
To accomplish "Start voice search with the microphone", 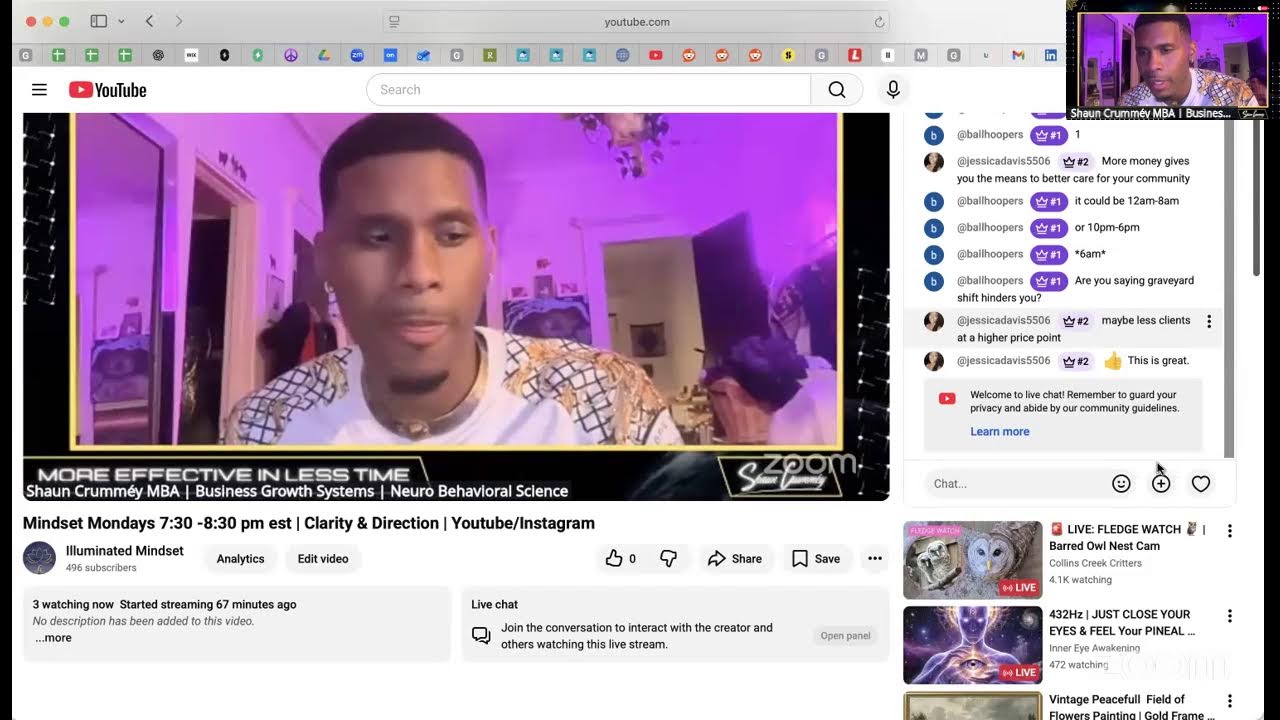I will (x=893, y=90).
